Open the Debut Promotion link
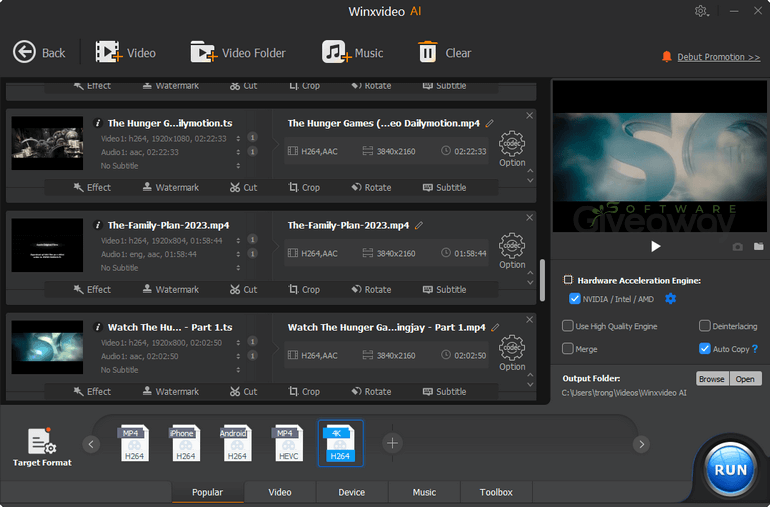The image size is (770, 507). 718,57
